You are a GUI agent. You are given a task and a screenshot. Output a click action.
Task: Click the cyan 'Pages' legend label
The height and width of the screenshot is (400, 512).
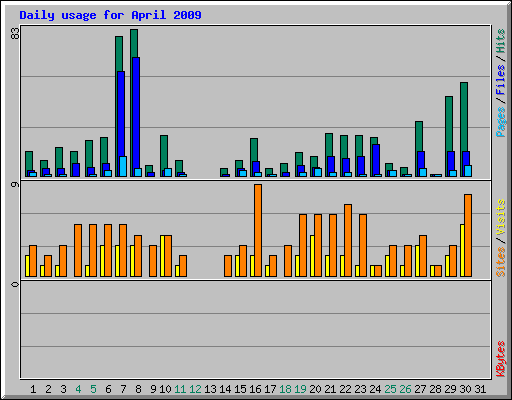[500, 122]
